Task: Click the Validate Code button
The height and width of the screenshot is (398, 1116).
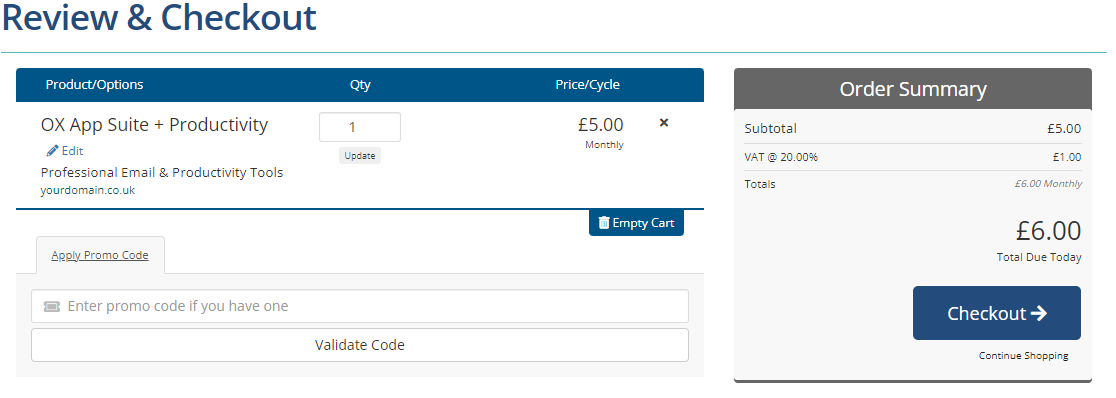Action: [x=359, y=345]
